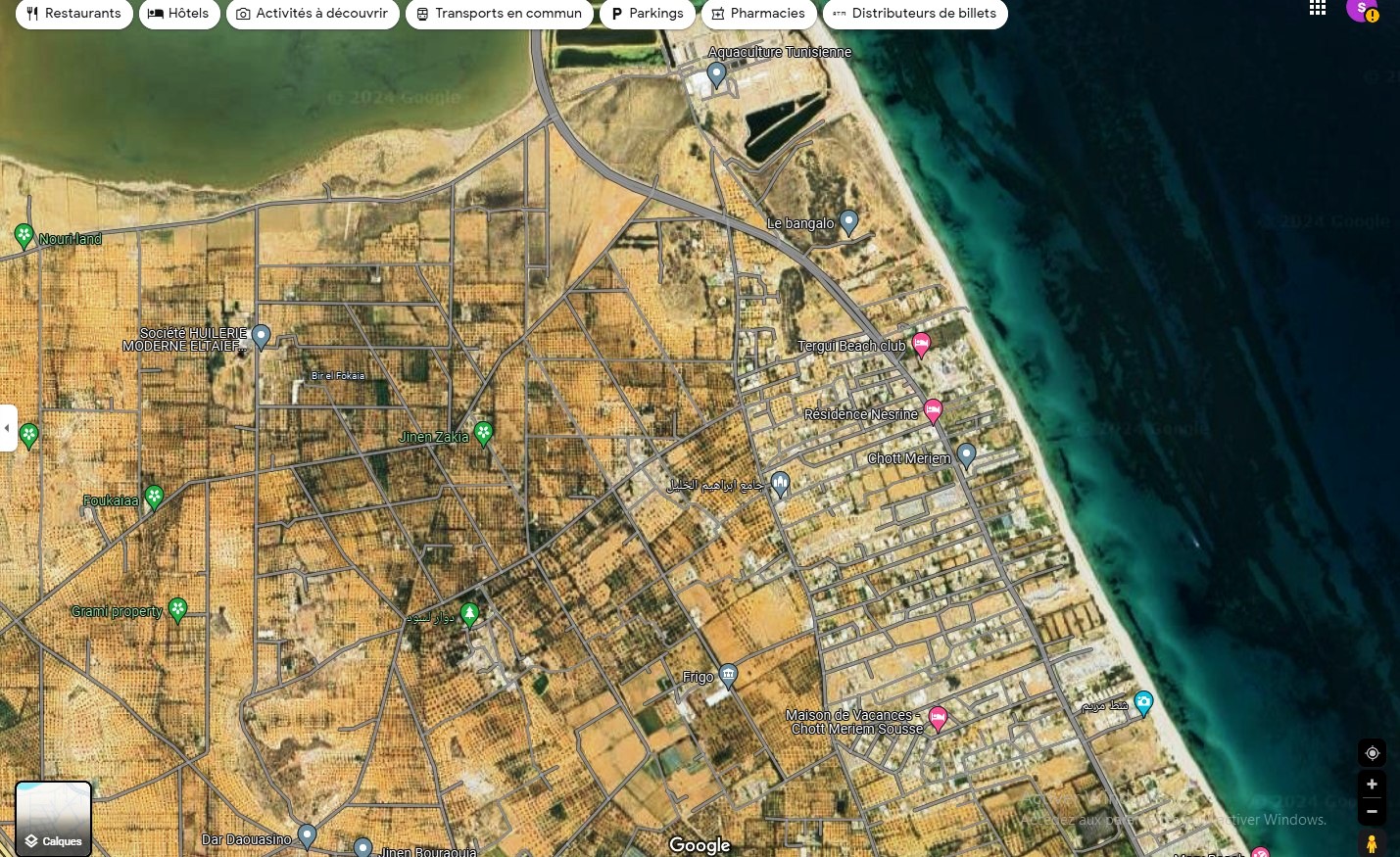
Task: Open the Google account avatar
Action: tap(1361, 9)
